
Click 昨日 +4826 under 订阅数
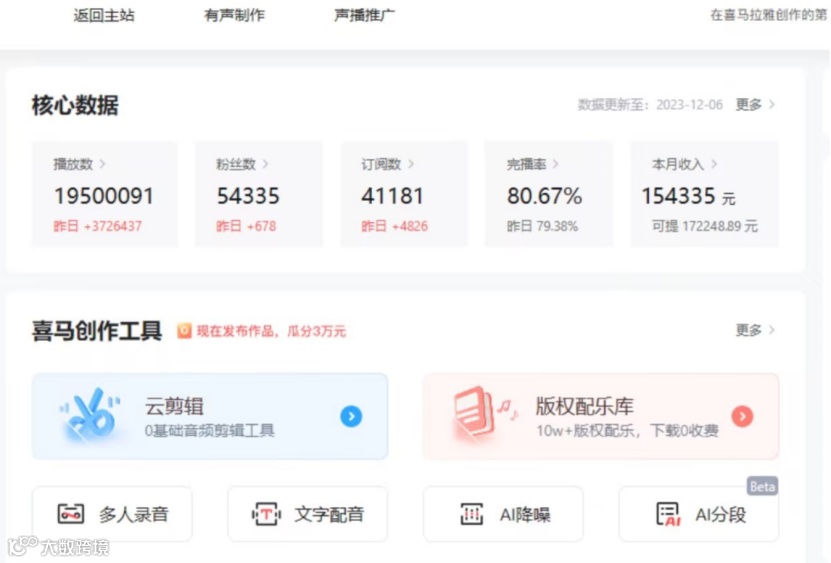click(x=394, y=226)
